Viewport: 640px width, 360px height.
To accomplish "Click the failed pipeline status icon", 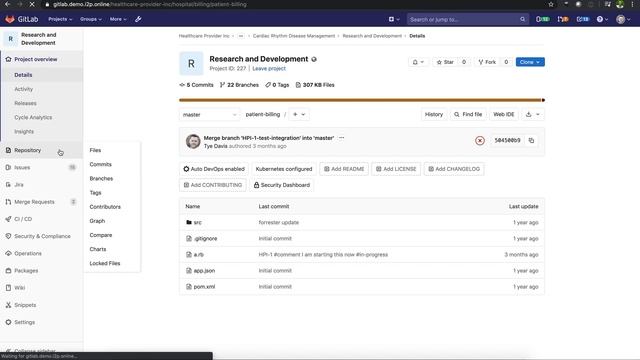I will pyautogui.click(x=480, y=141).
